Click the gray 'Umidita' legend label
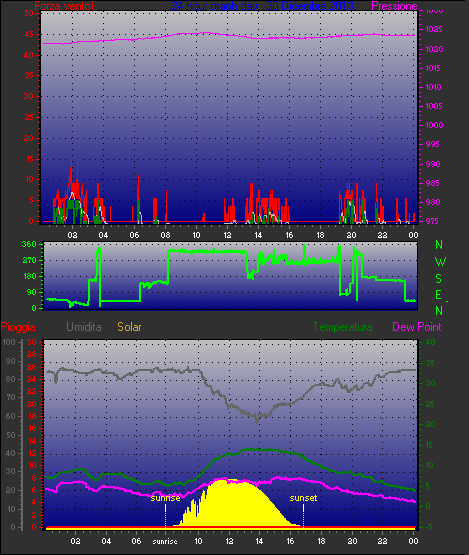The image size is (469, 555). (84, 327)
